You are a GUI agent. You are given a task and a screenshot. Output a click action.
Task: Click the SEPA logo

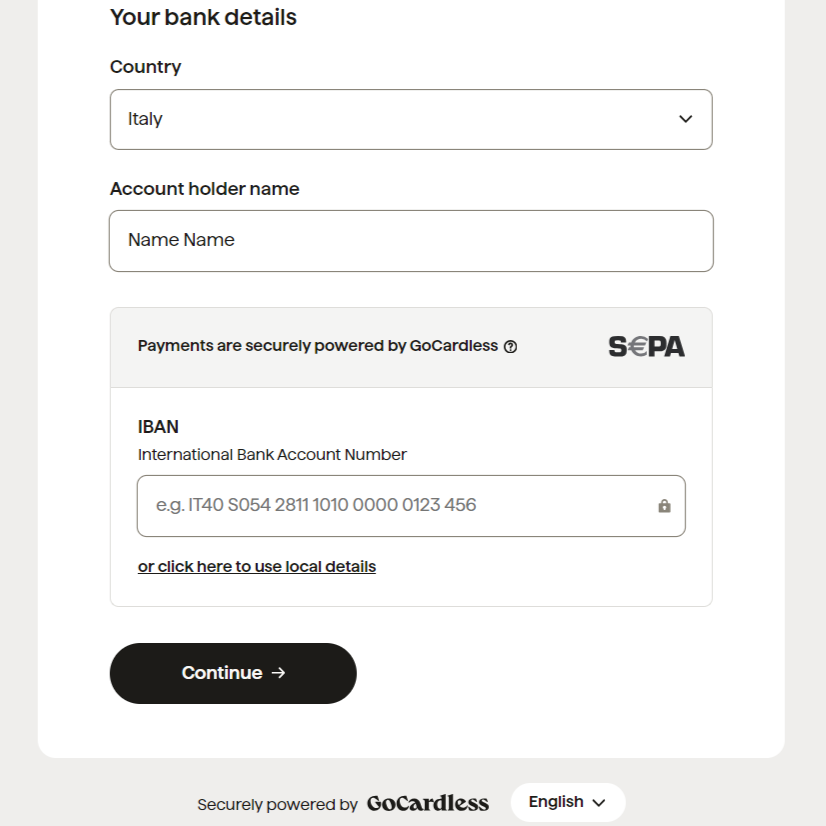(646, 347)
